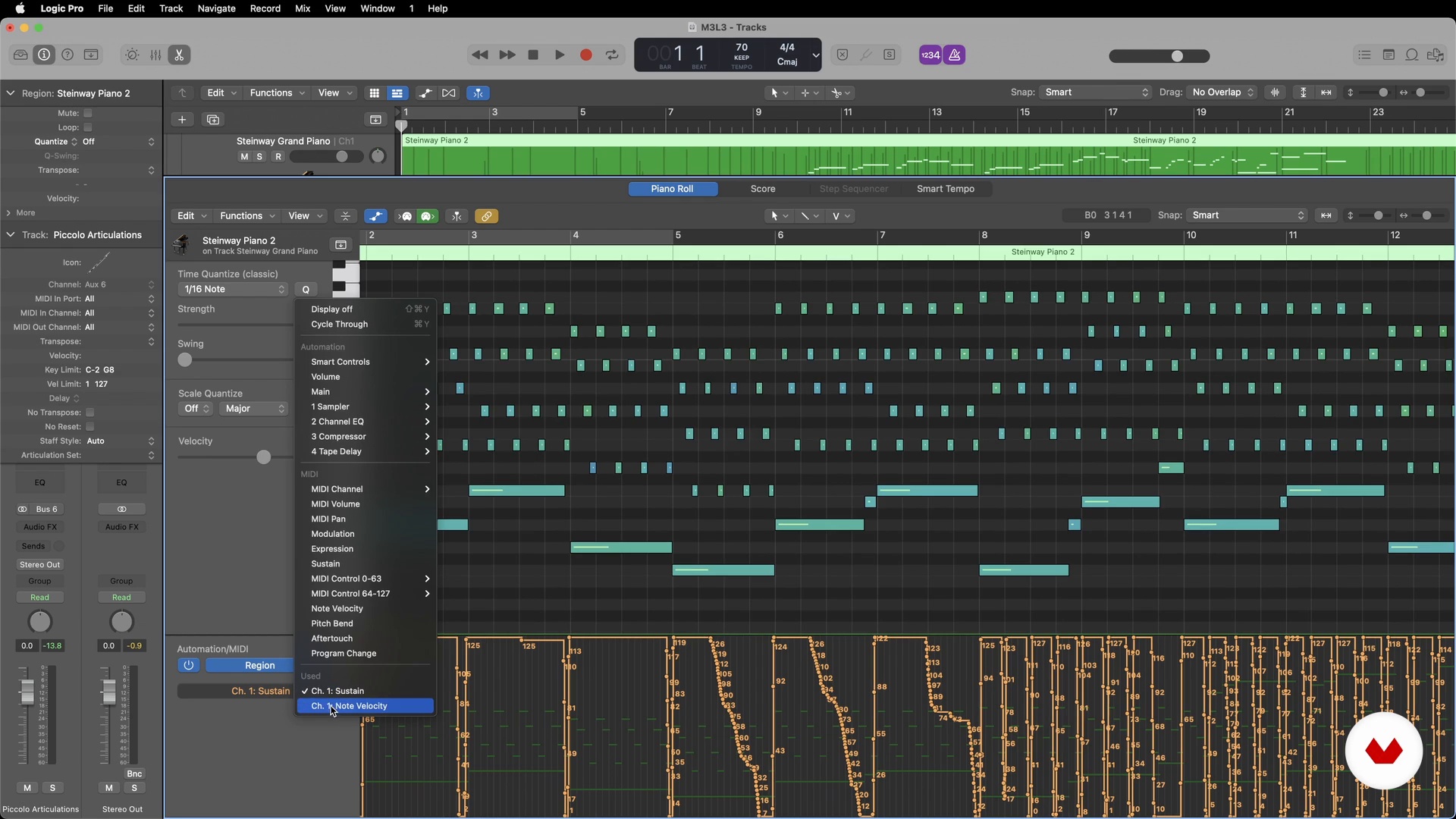This screenshot has width=1456, height=819.
Task: Open the Note Pads button
Action: tap(1389, 55)
